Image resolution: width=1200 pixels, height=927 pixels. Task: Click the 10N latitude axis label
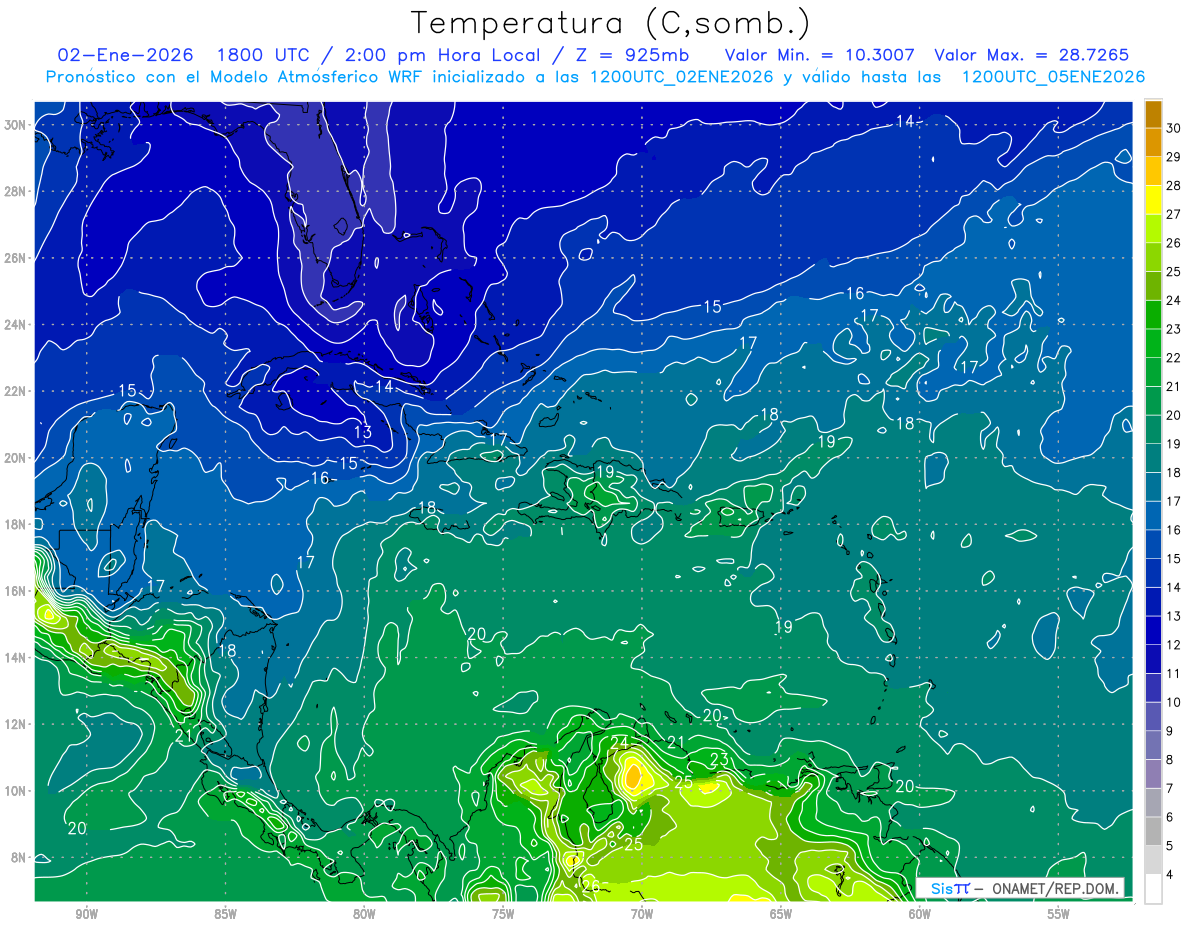pos(15,791)
